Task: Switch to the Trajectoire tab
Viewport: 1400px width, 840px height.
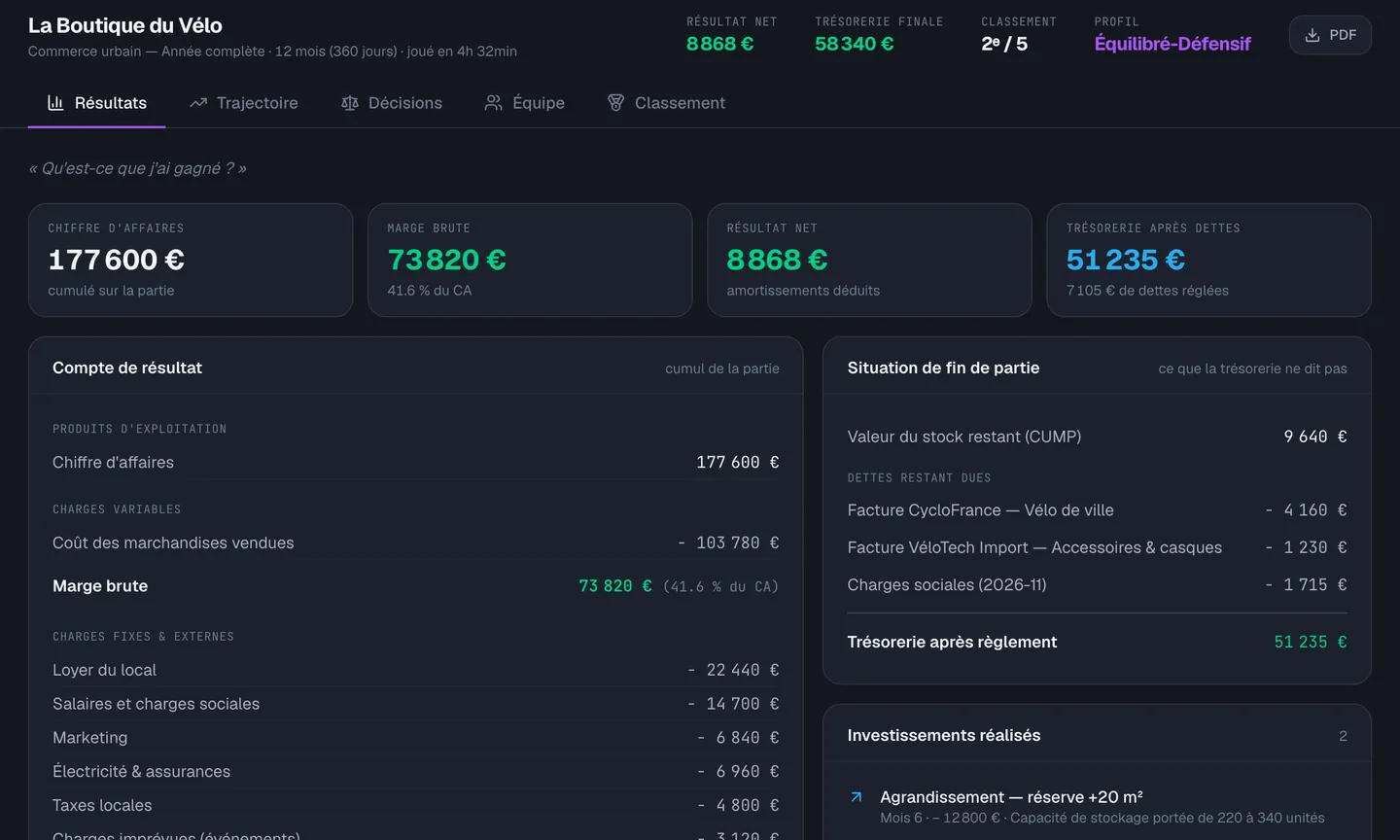Action: click(244, 103)
